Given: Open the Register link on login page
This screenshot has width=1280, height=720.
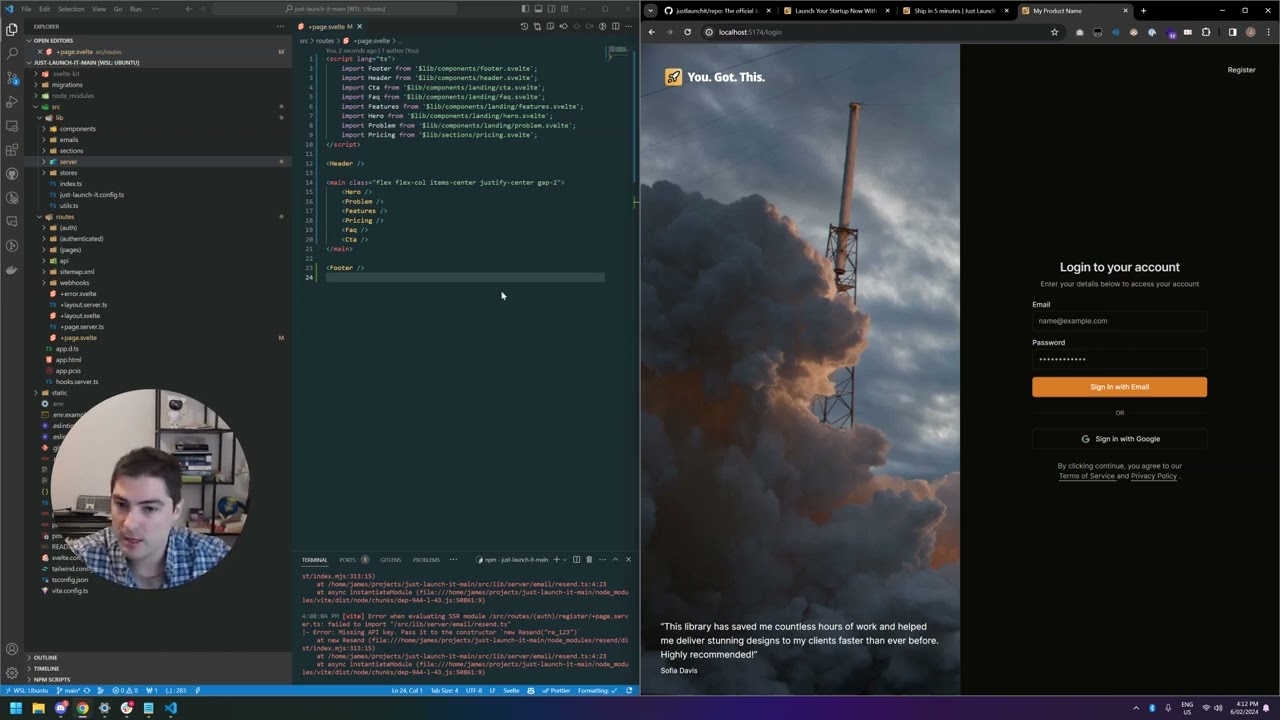Looking at the screenshot, I should pos(1241,70).
